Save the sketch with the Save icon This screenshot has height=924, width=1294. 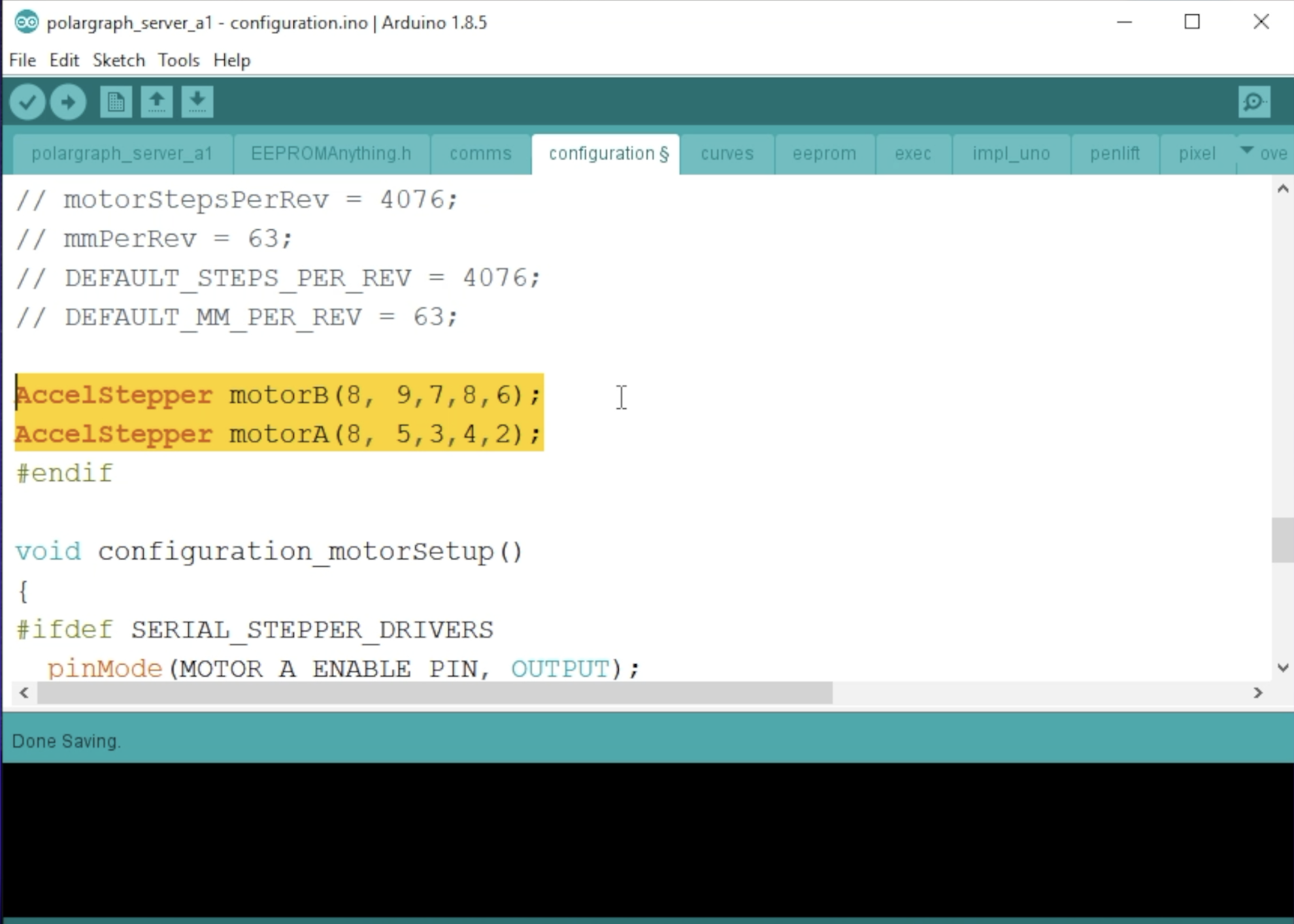click(197, 102)
